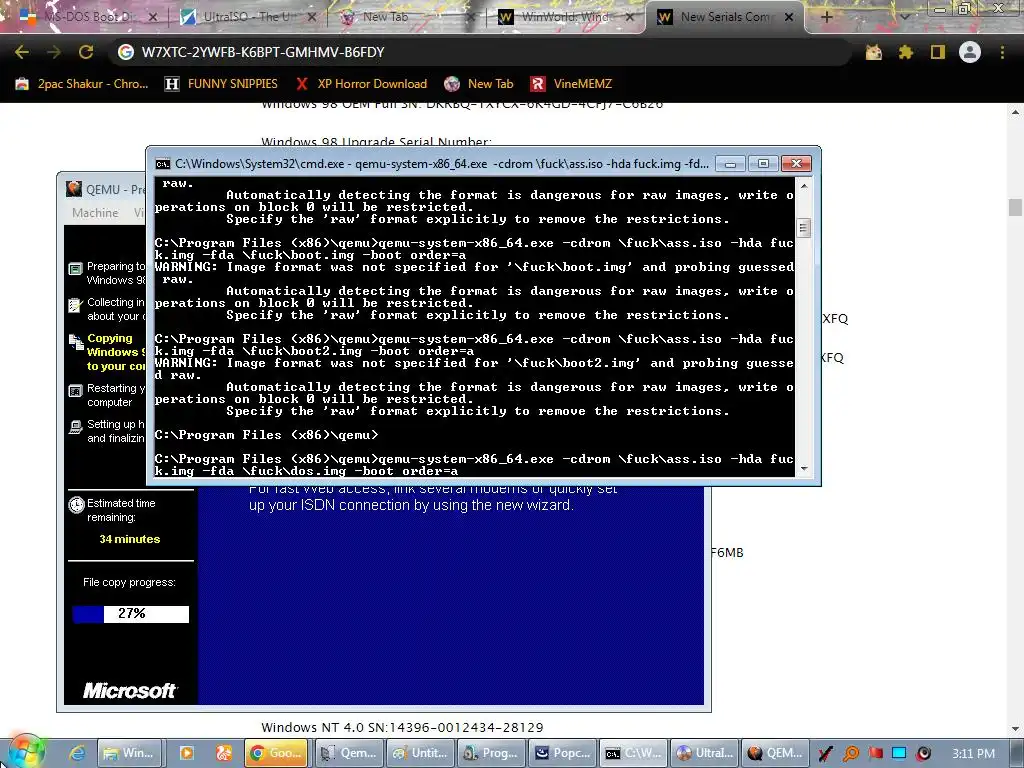This screenshot has height=768, width=1024.
Task: Click the estimated time clock icon
Action: (76, 504)
